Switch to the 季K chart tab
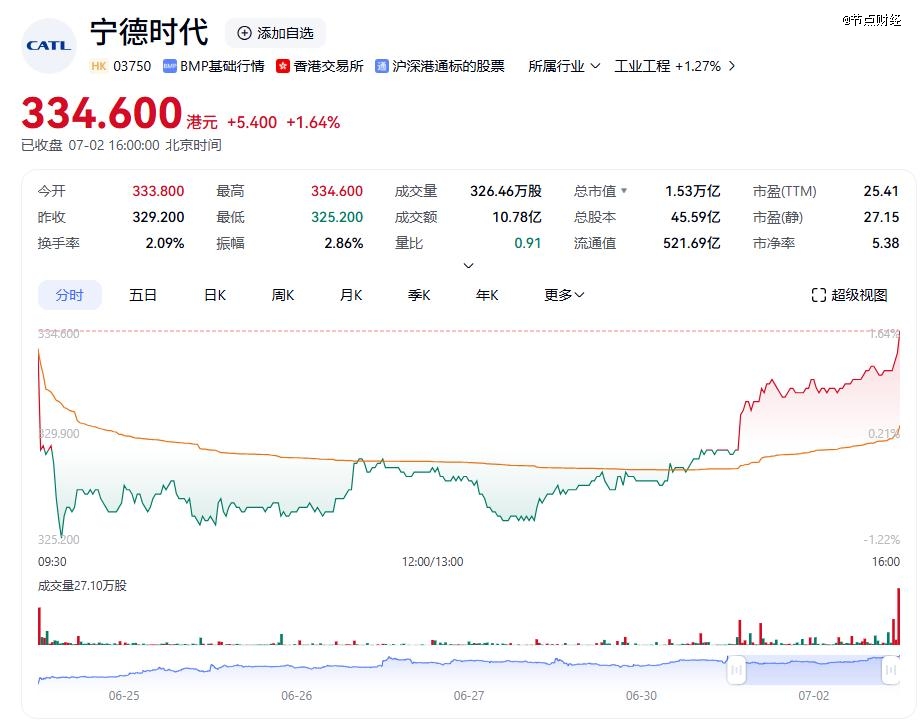The image size is (920, 725). pos(419,295)
